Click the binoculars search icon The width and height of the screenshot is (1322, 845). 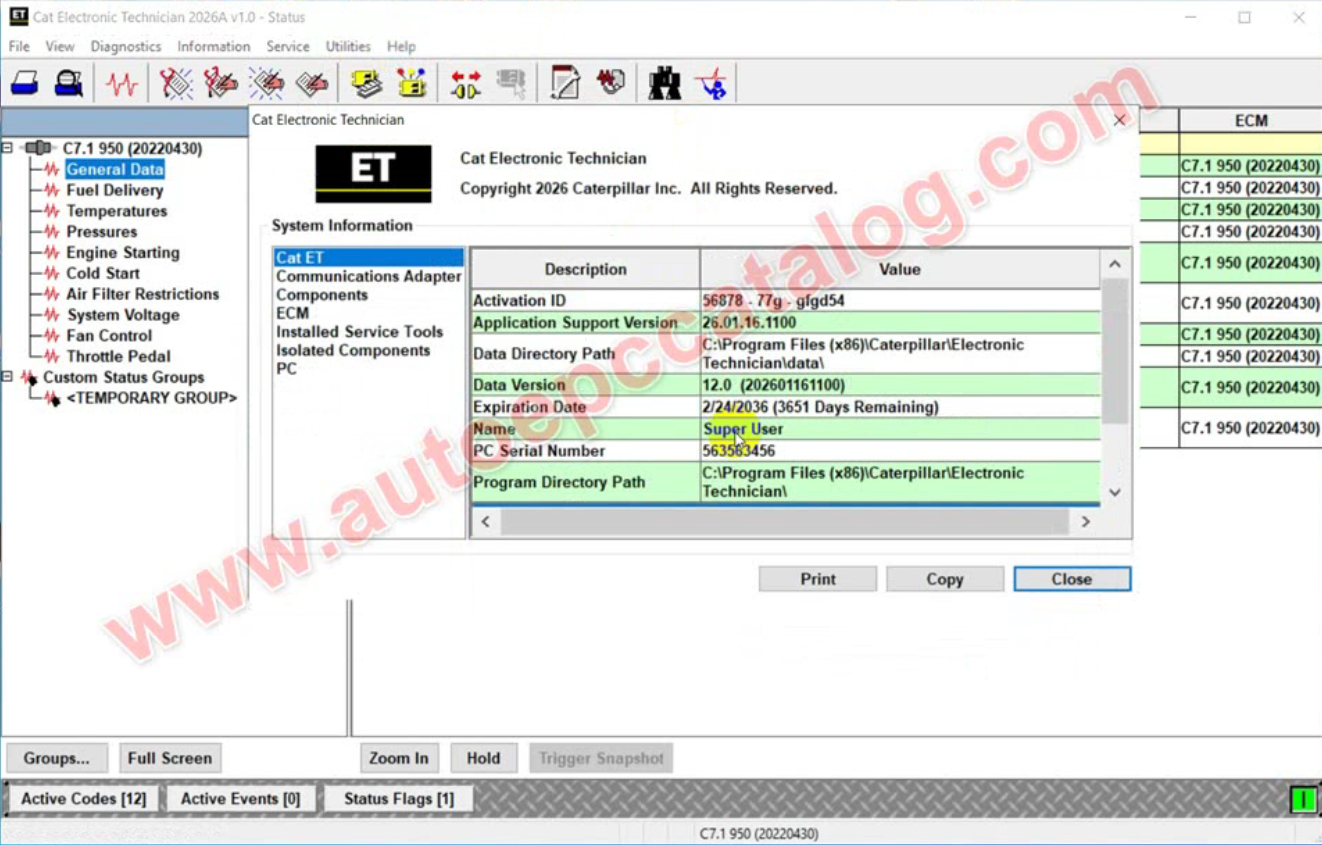tap(664, 84)
